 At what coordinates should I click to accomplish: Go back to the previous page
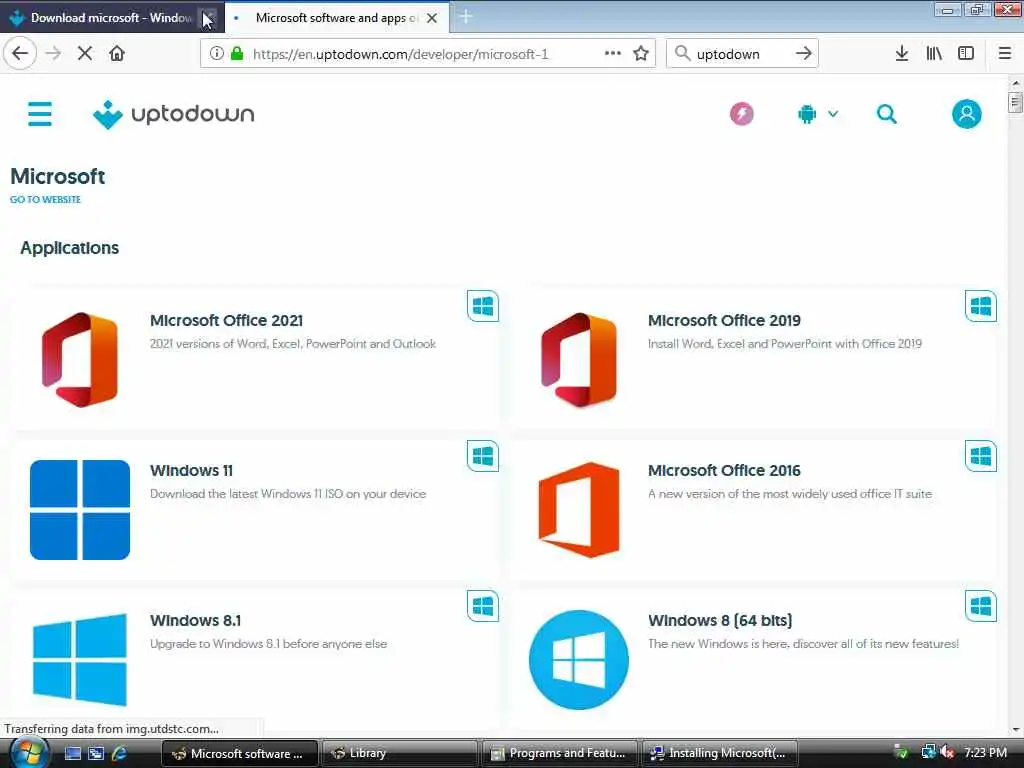click(20, 54)
